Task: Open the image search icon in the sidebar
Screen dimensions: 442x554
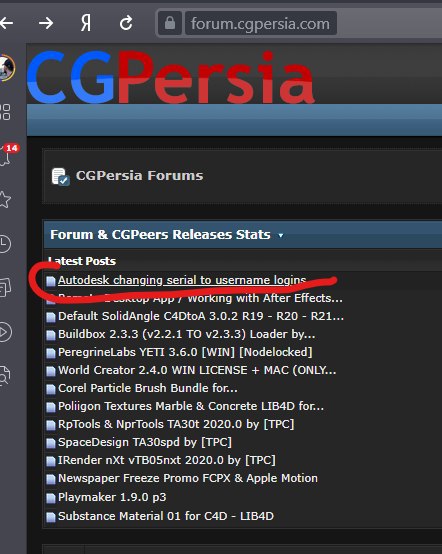Action: 5,375
